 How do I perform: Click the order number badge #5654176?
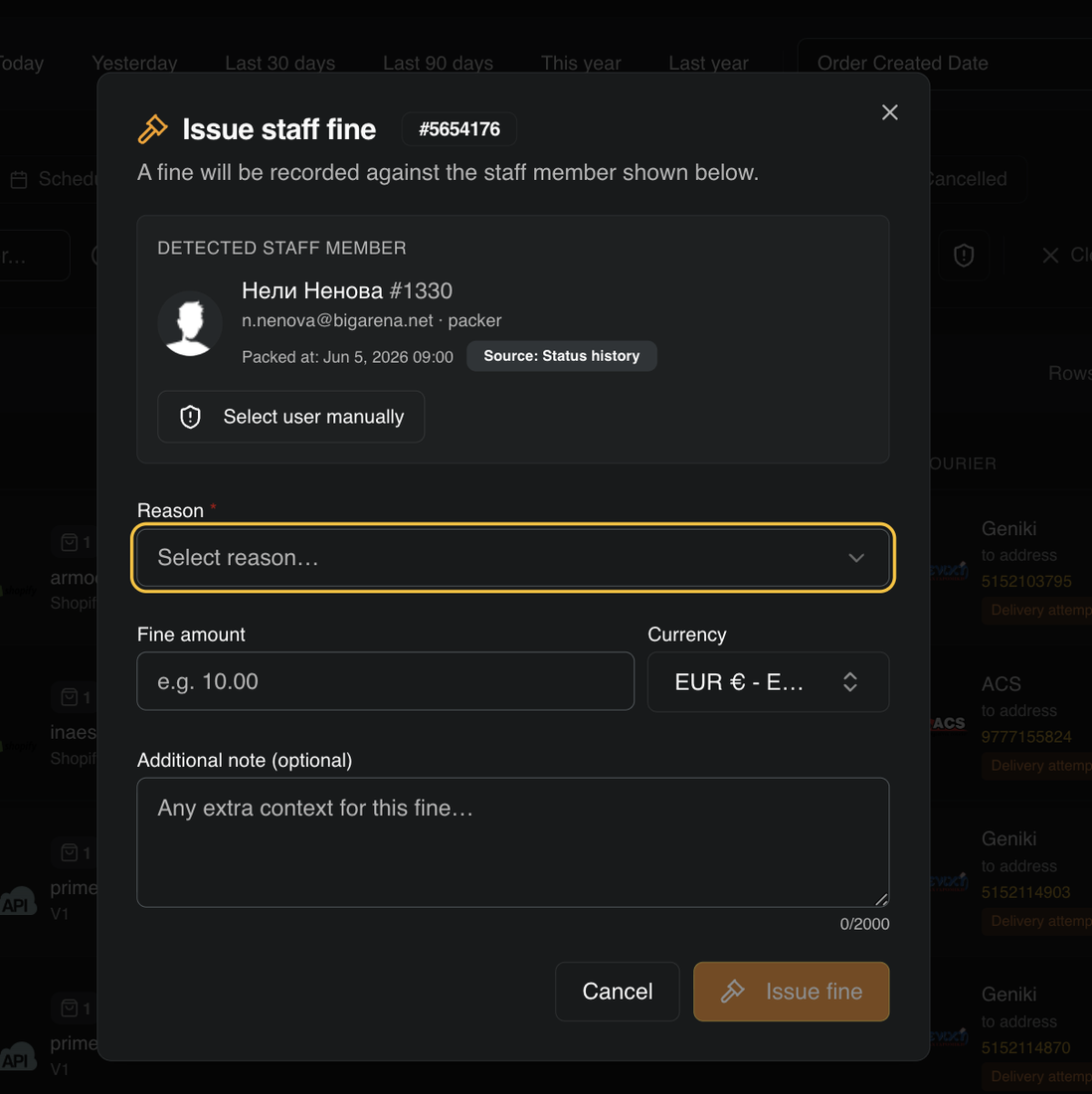coord(459,129)
